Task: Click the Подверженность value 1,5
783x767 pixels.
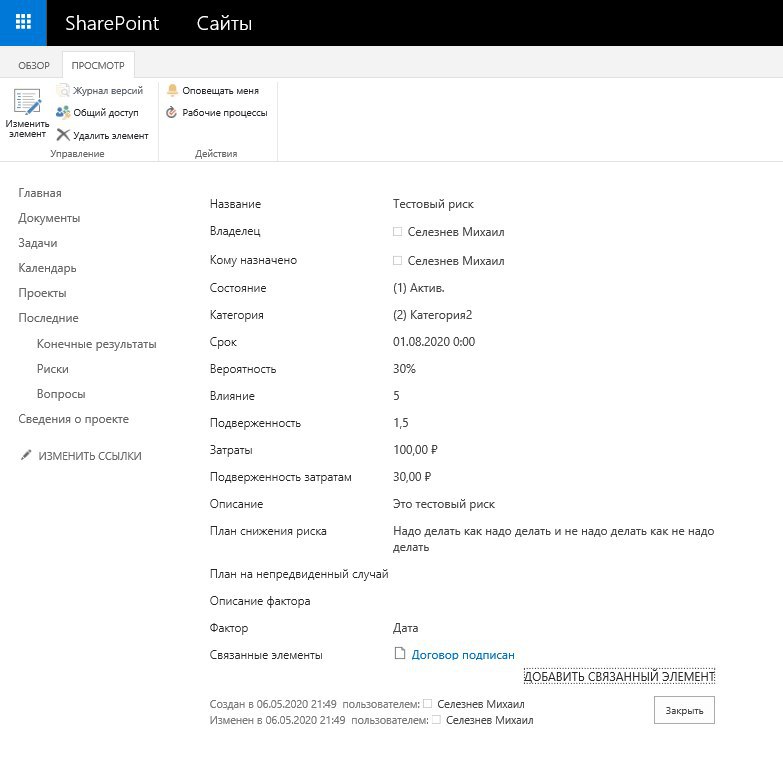Action: coord(400,422)
